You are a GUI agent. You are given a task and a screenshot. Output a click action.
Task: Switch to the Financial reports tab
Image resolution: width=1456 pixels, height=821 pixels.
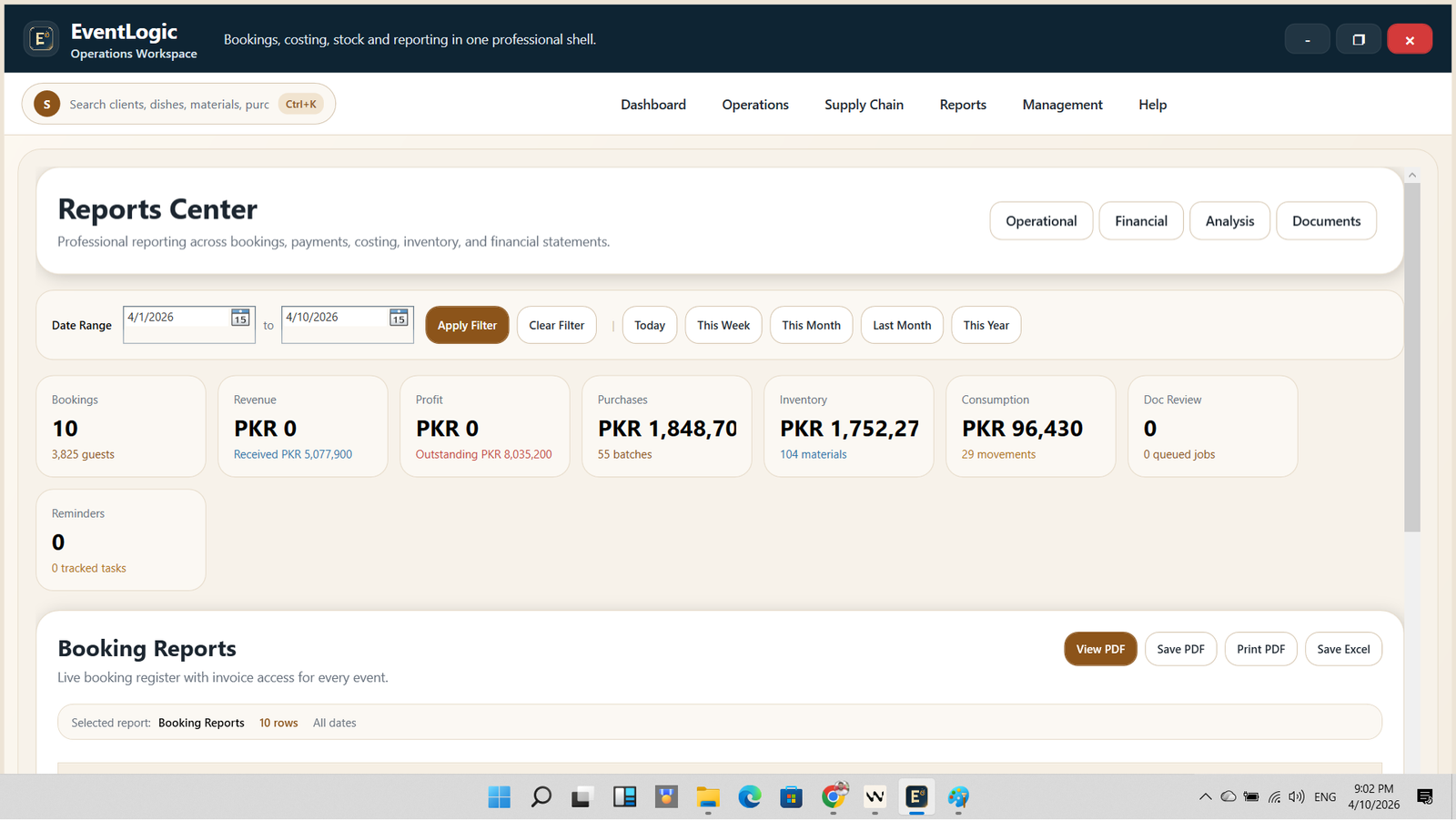pos(1140,221)
